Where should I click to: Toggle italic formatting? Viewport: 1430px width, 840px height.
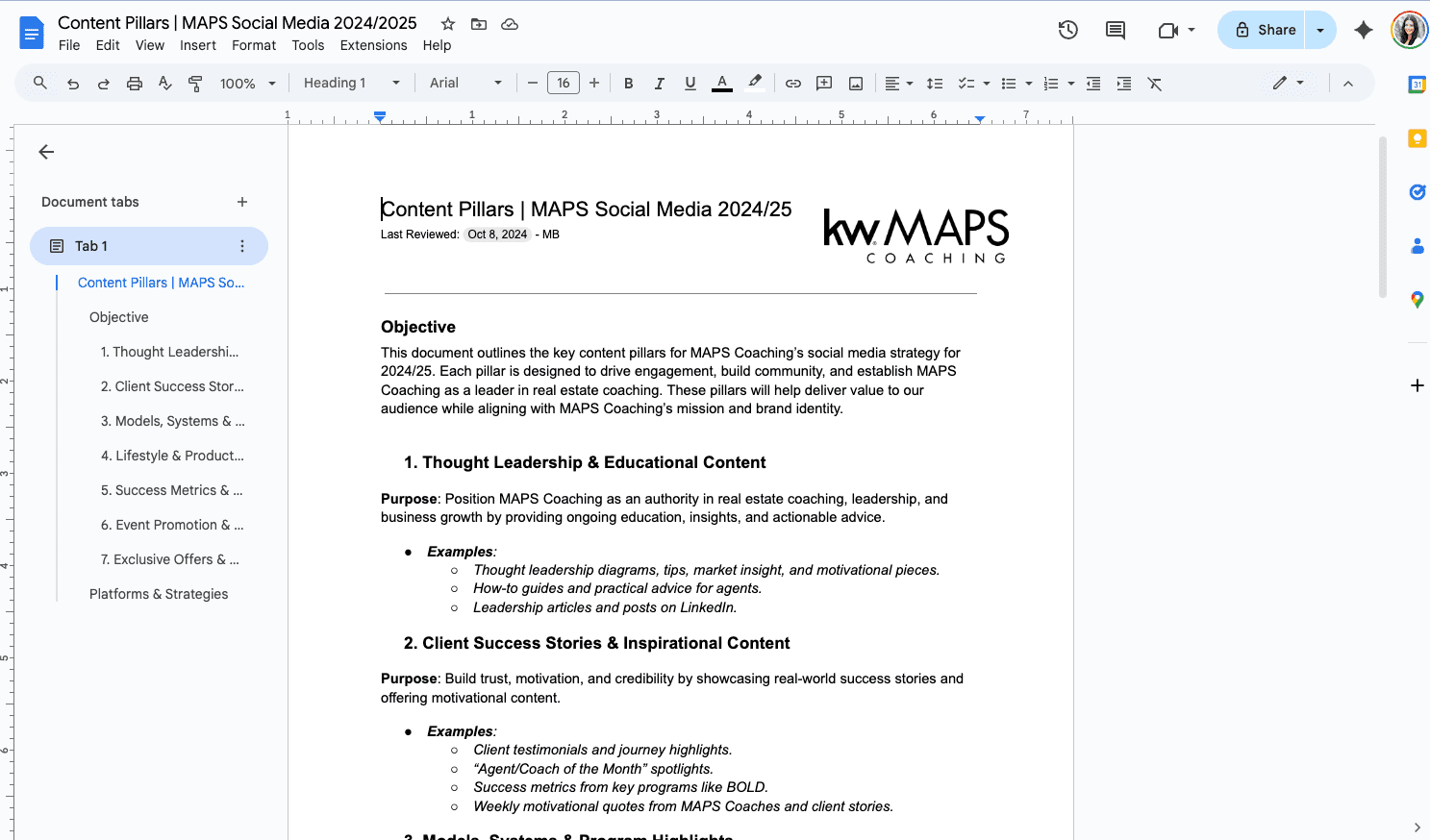pyautogui.click(x=659, y=84)
